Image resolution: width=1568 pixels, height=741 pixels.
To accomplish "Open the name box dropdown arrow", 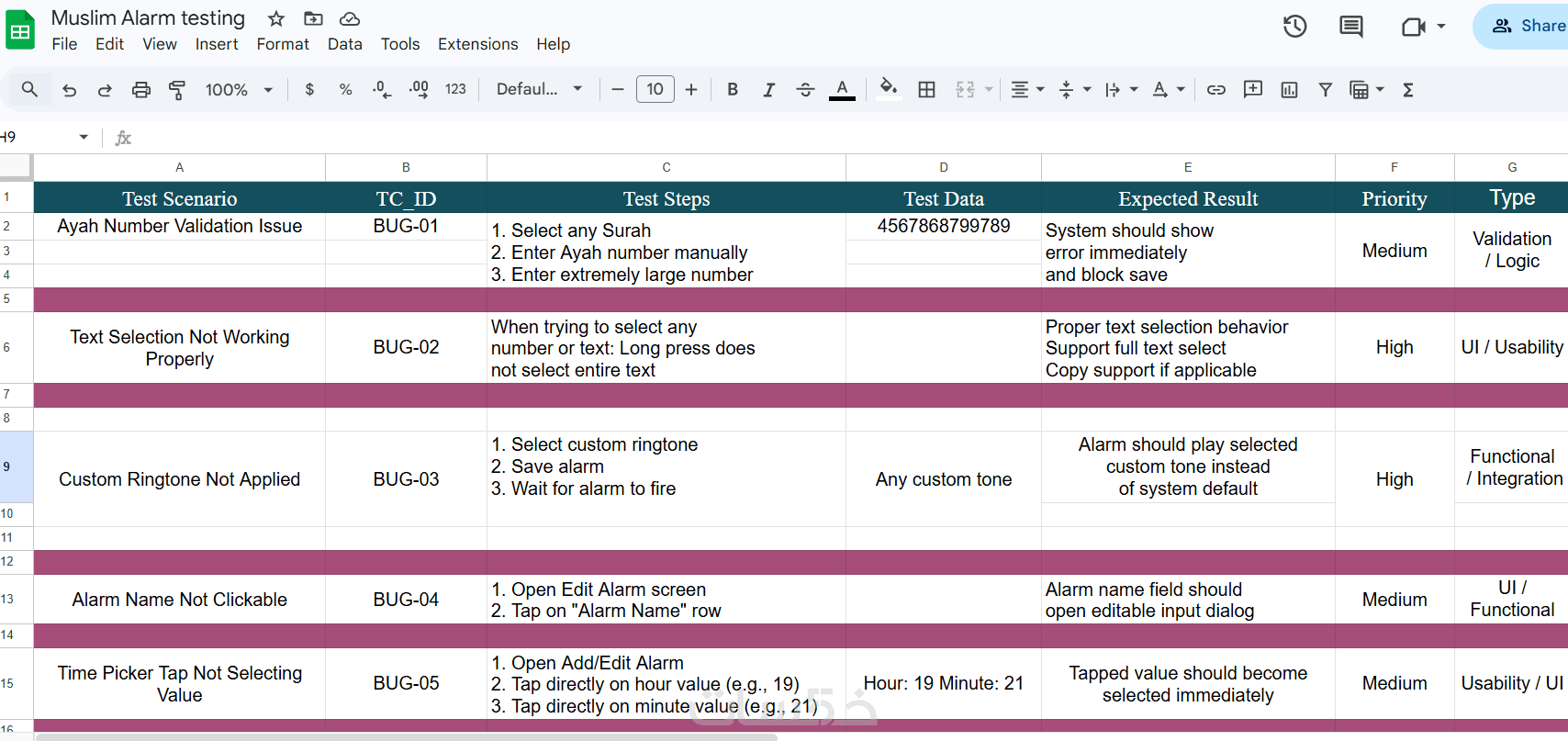I will coord(84,137).
